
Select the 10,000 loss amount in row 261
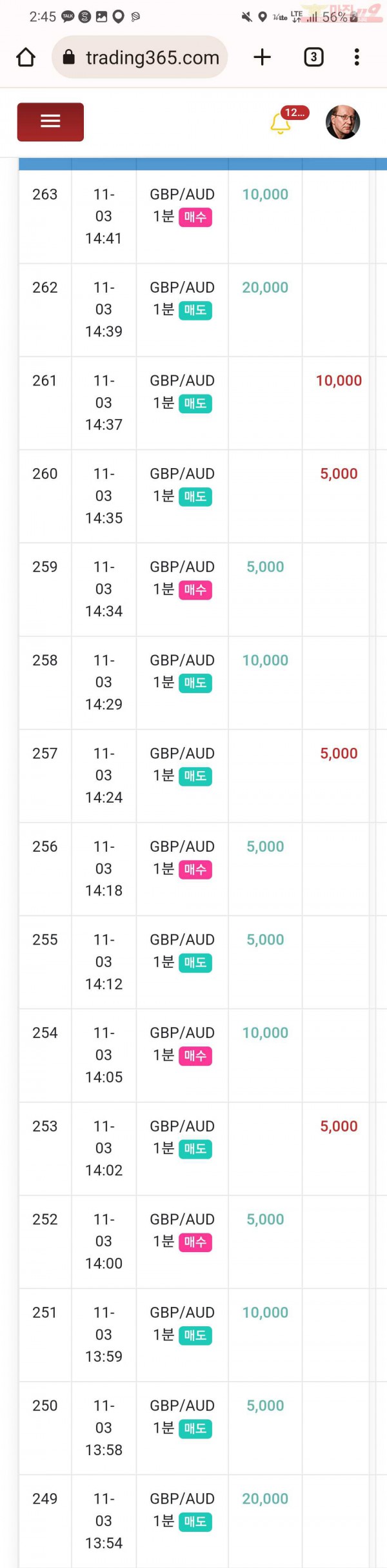click(339, 380)
